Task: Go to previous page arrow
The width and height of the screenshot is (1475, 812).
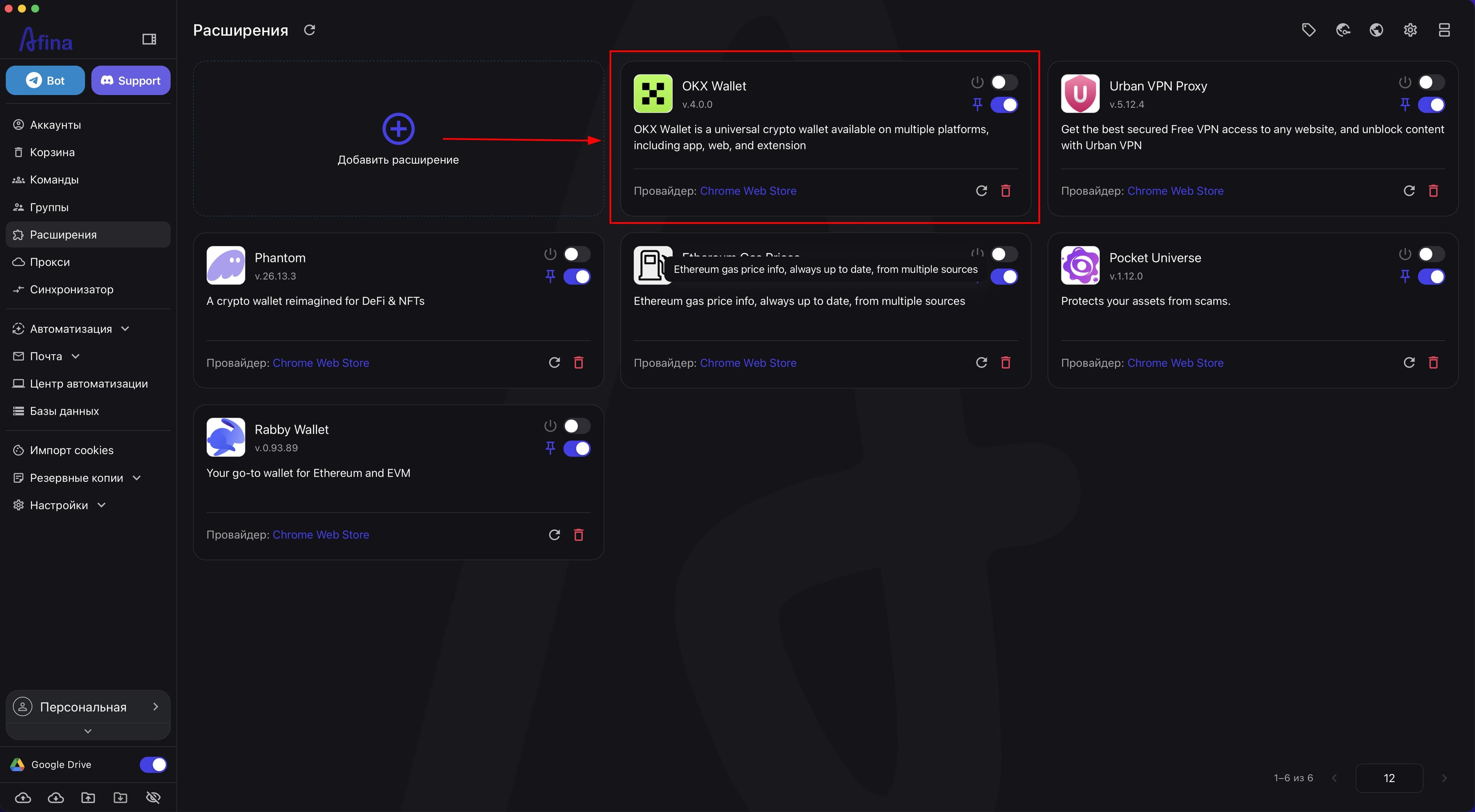Action: coord(1335,778)
